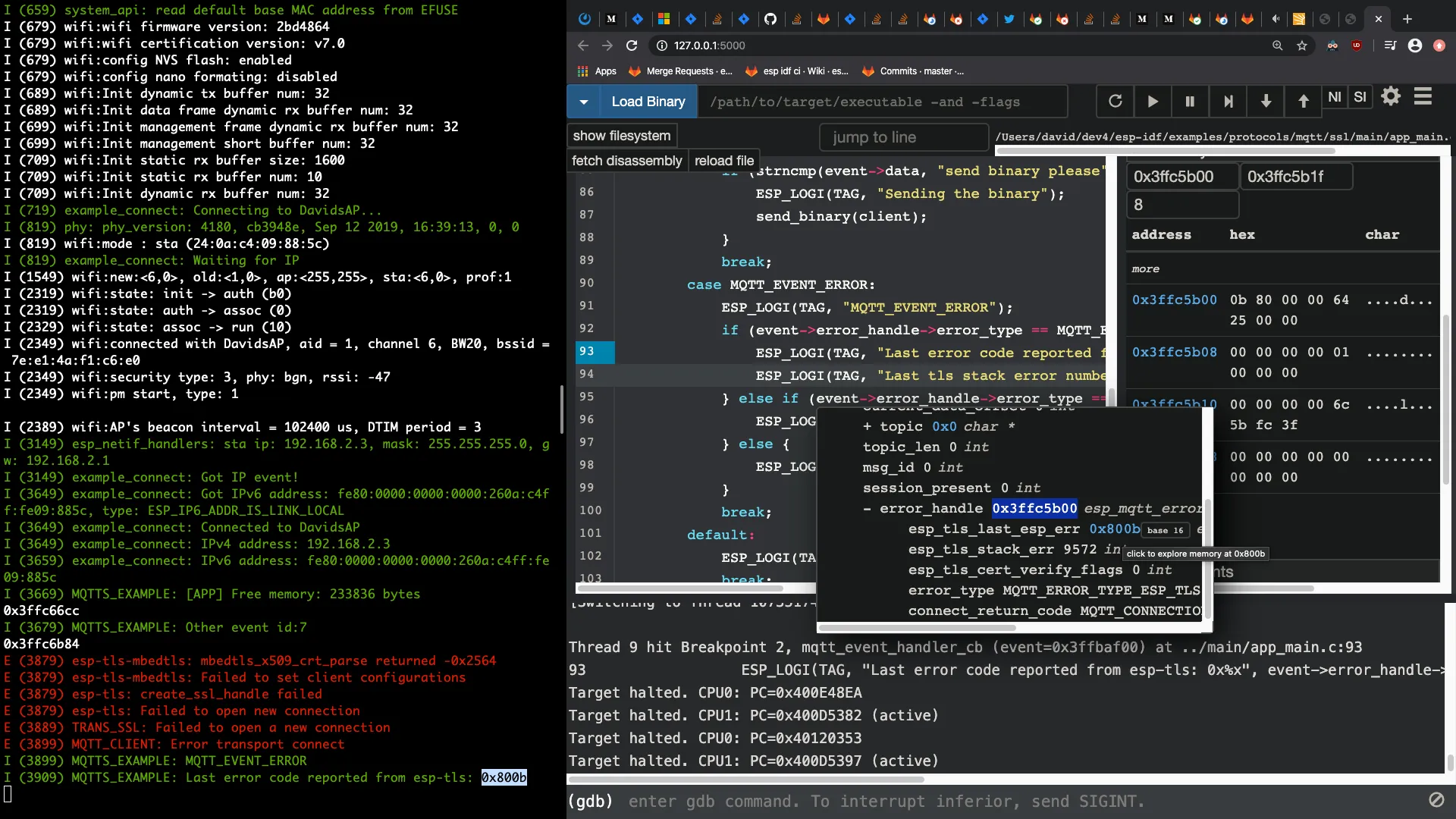Open gdbgui settings gear icon
Screen dimensions: 1456x819
click(1391, 96)
